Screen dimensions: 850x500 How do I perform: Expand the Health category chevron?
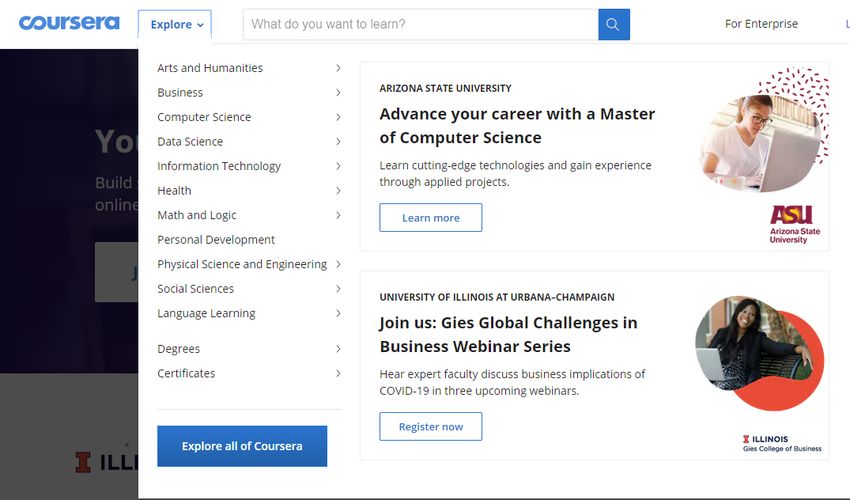[x=338, y=191]
